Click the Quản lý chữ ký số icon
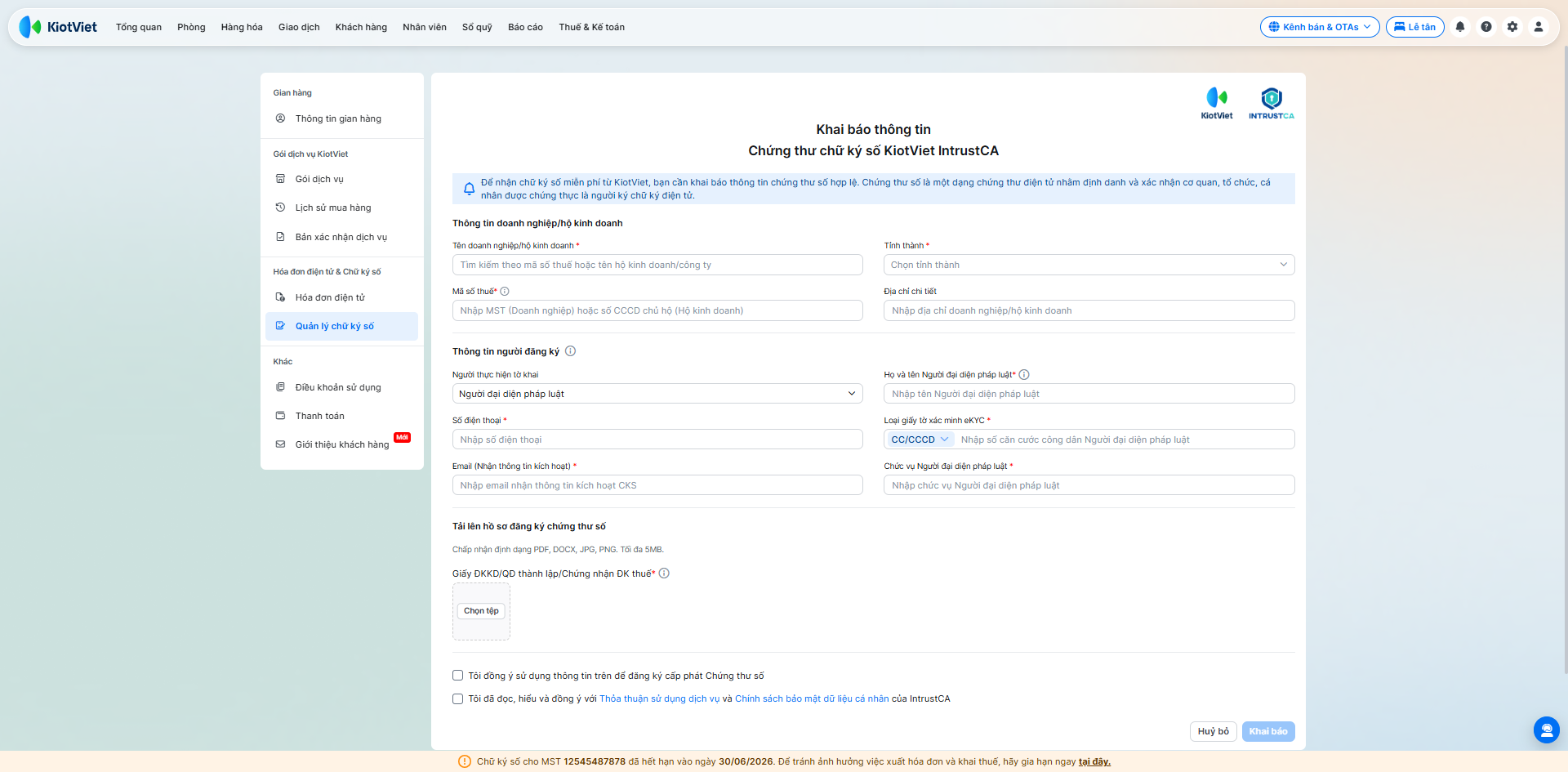Viewport: 1568px width, 772px height. (x=280, y=326)
